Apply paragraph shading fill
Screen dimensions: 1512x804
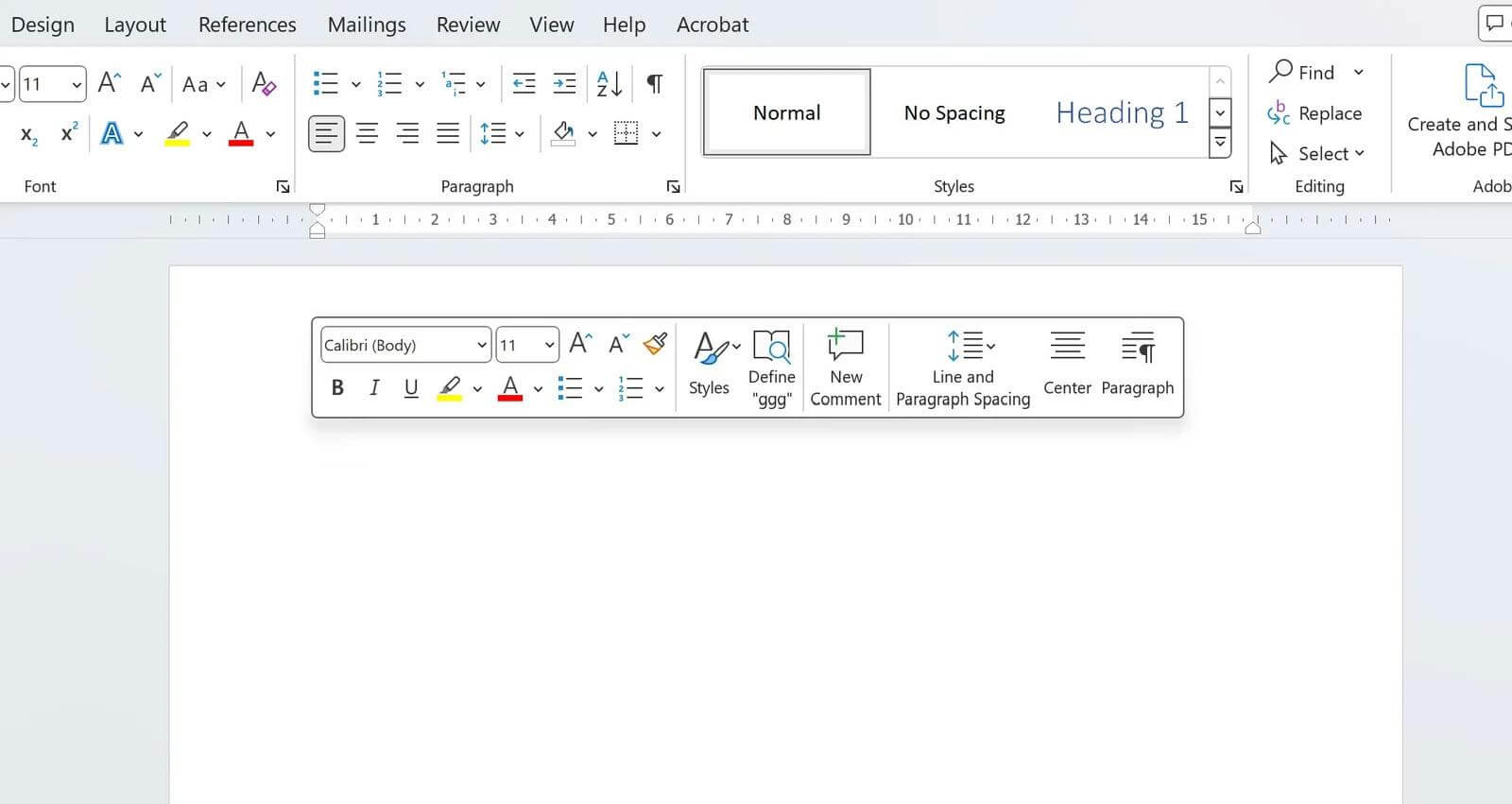(x=563, y=133)
